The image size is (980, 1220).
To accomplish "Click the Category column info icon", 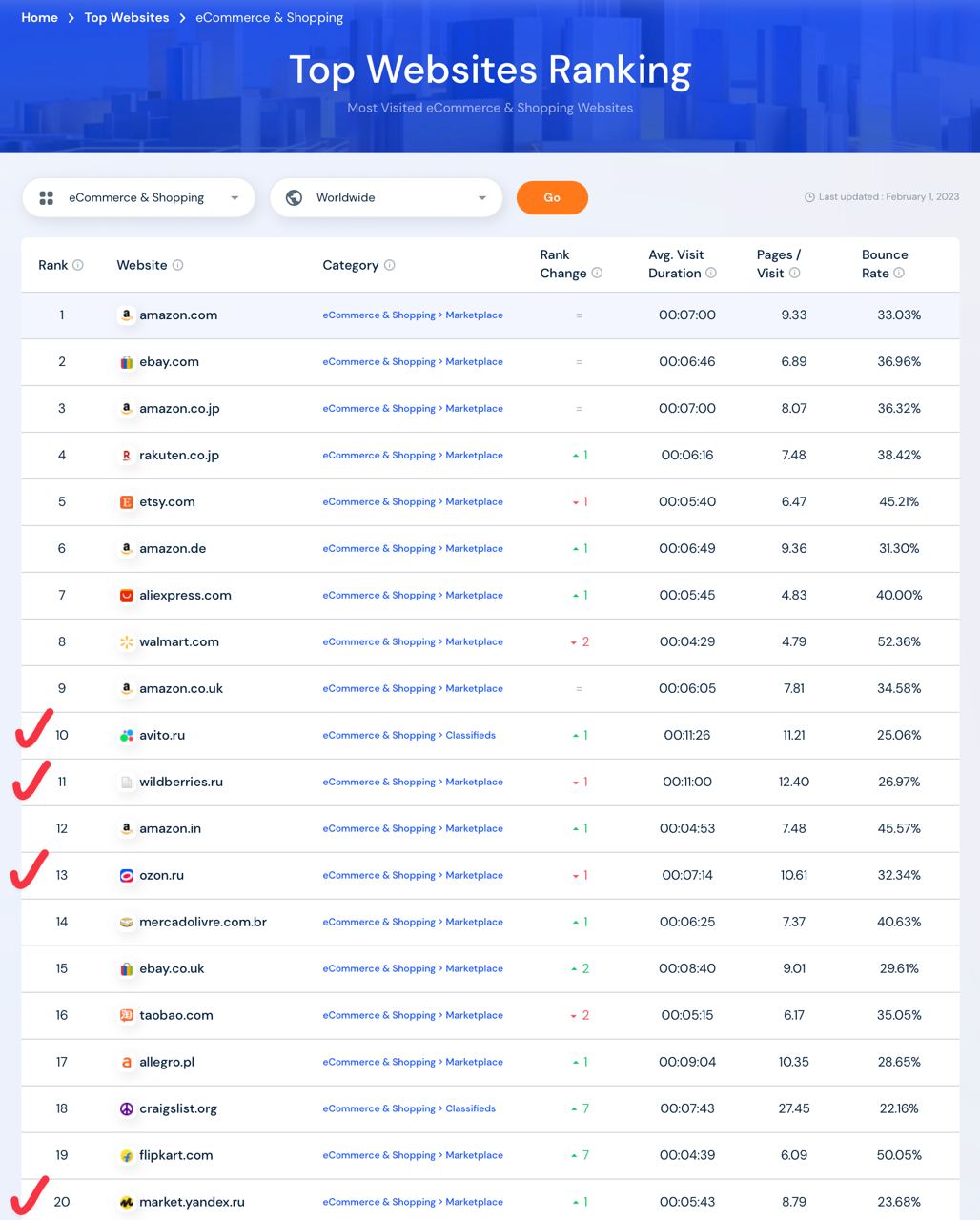I will (389, 265).
